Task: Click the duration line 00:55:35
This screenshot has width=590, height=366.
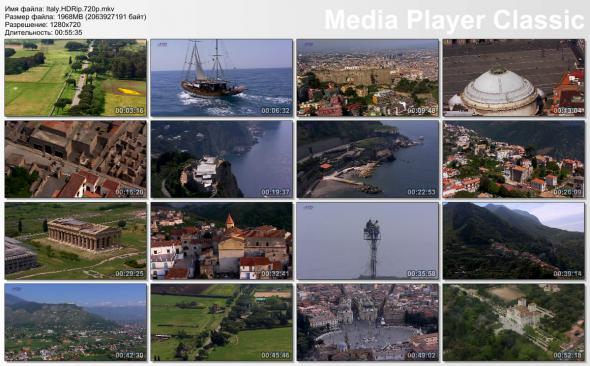Action: (x=43, y=32)
